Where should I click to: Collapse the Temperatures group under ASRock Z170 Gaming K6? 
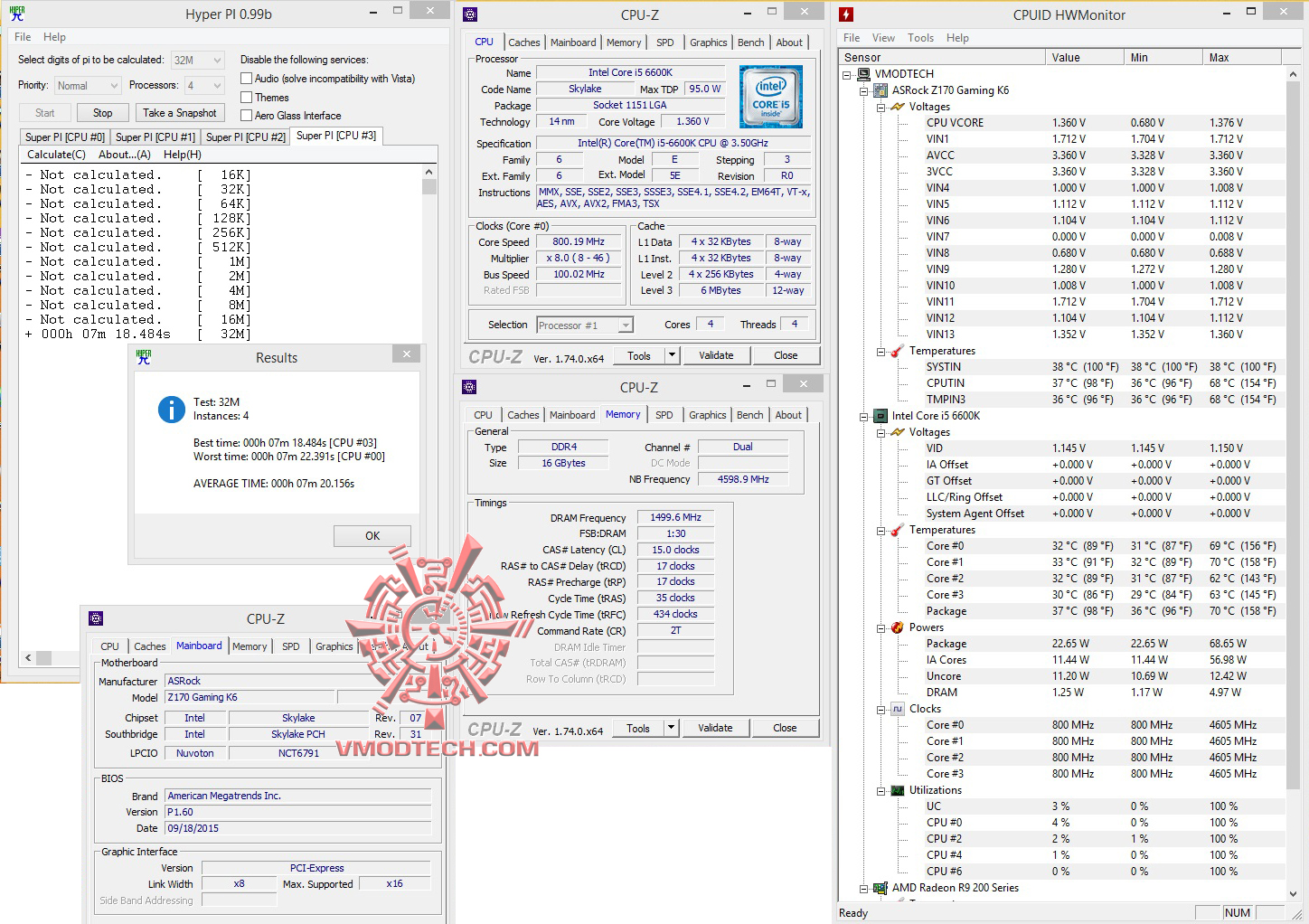coord(881,351)
